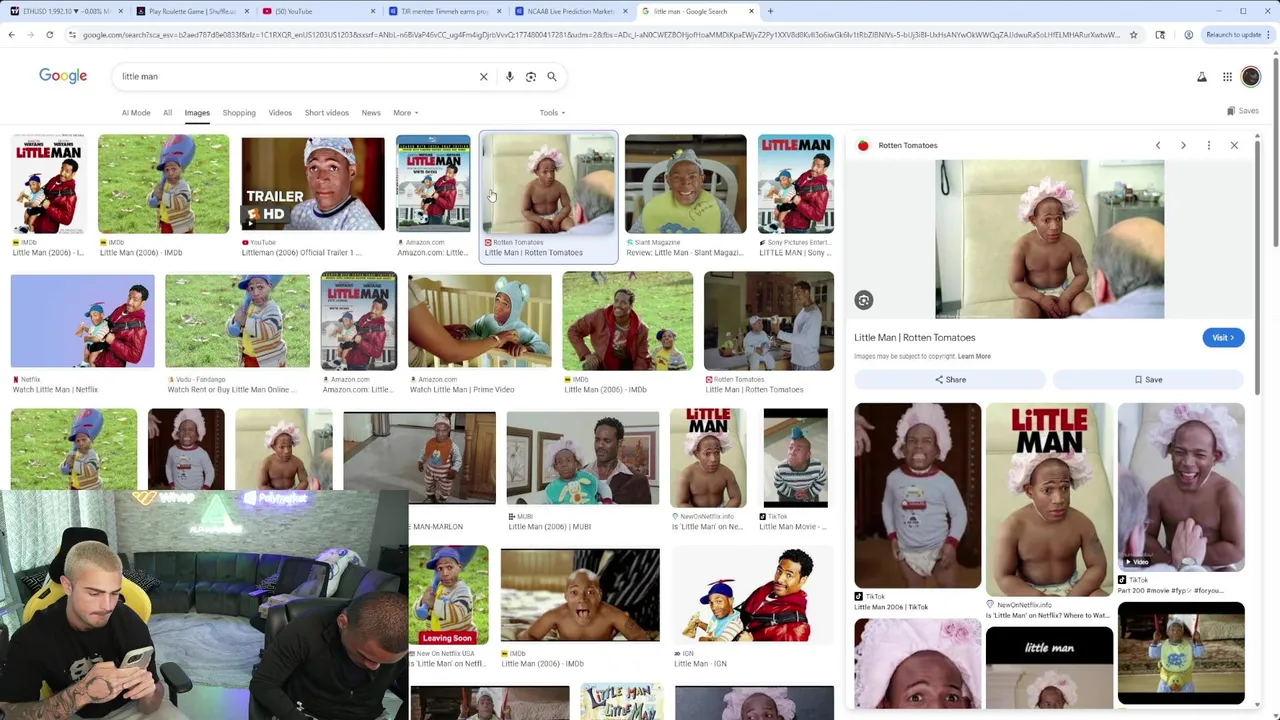Screen dimensions: 1280x720
Task: Open the Google account avatar
Action: (x=1251, y=77)
